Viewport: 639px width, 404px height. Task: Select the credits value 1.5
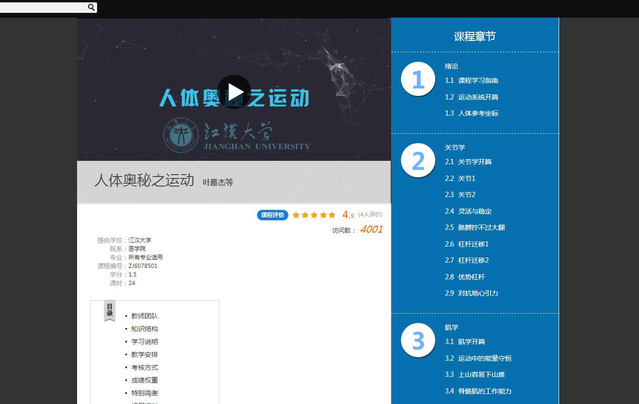pyautogui.click(x=132, y=274)
